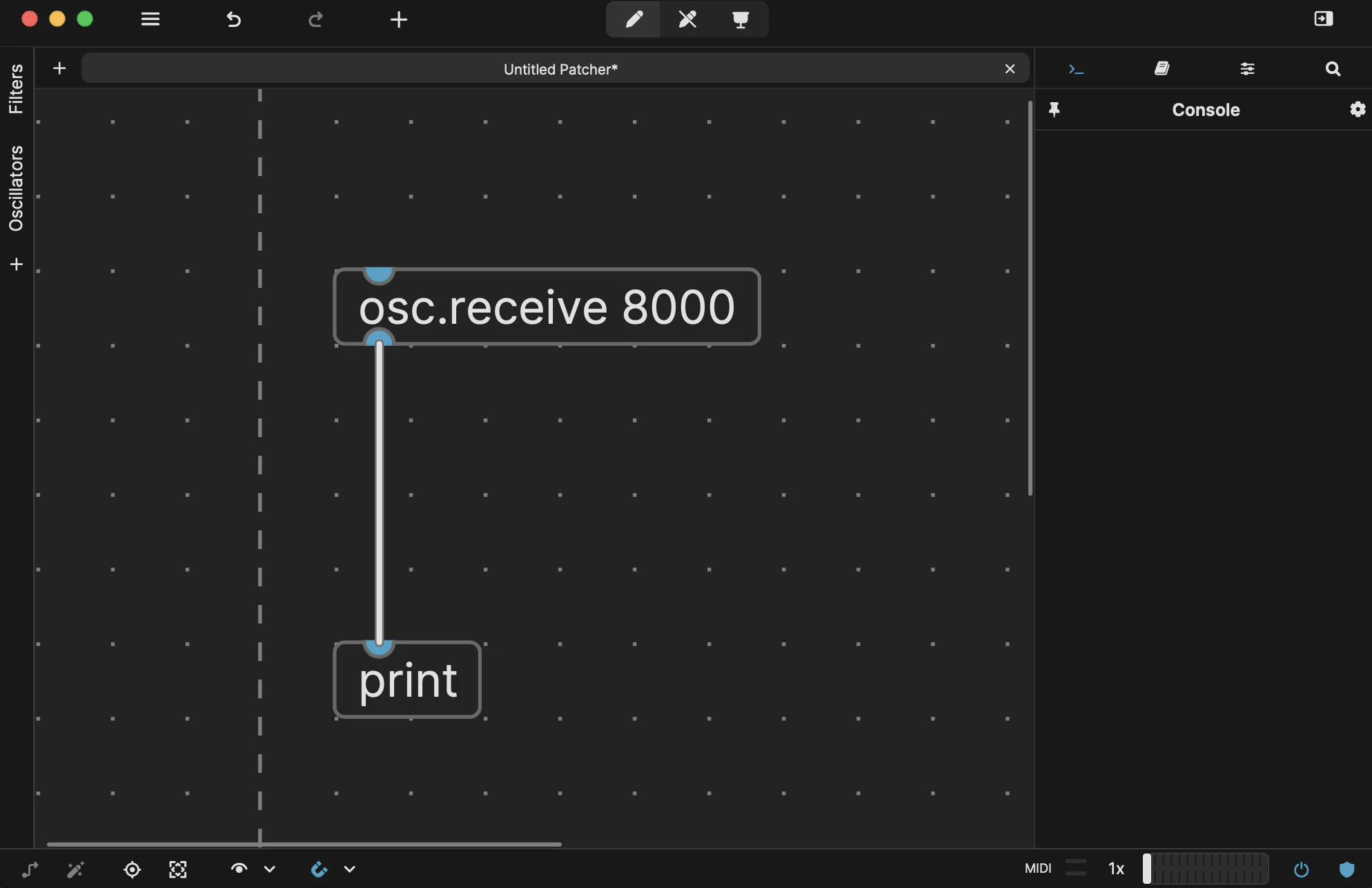Click the shield safety icon
The width and height of the screenshot is (1372, 888).
tap(1346, 869)
